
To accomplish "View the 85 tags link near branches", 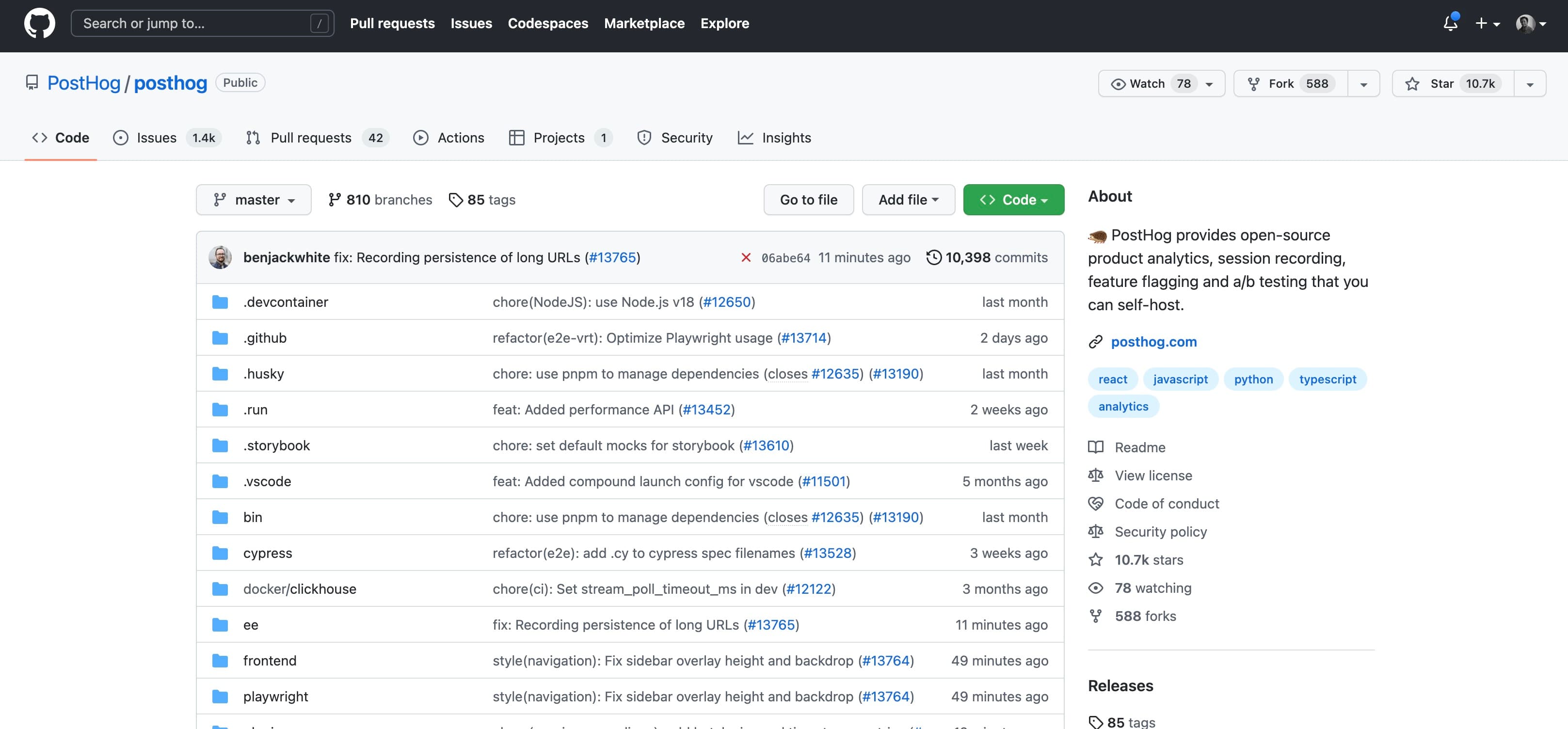I will [x=482, y=200].
